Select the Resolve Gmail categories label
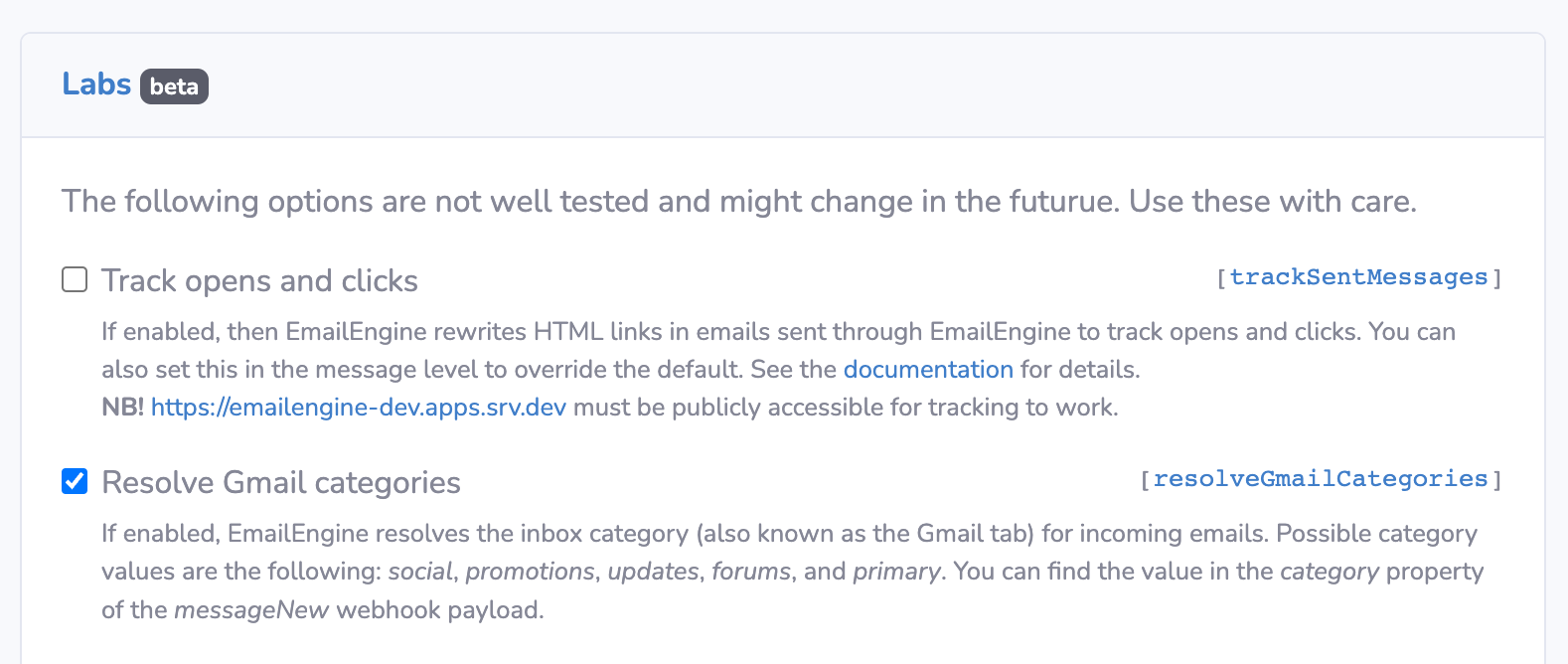This screenshot has height=664, width=1568. coord(280,482)
